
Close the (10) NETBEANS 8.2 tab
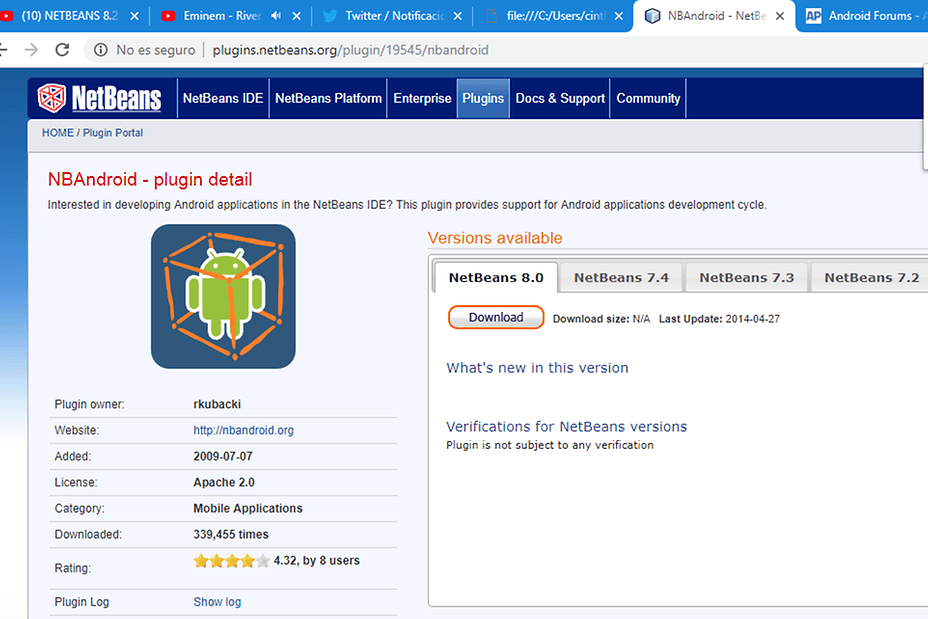point(134,16)
